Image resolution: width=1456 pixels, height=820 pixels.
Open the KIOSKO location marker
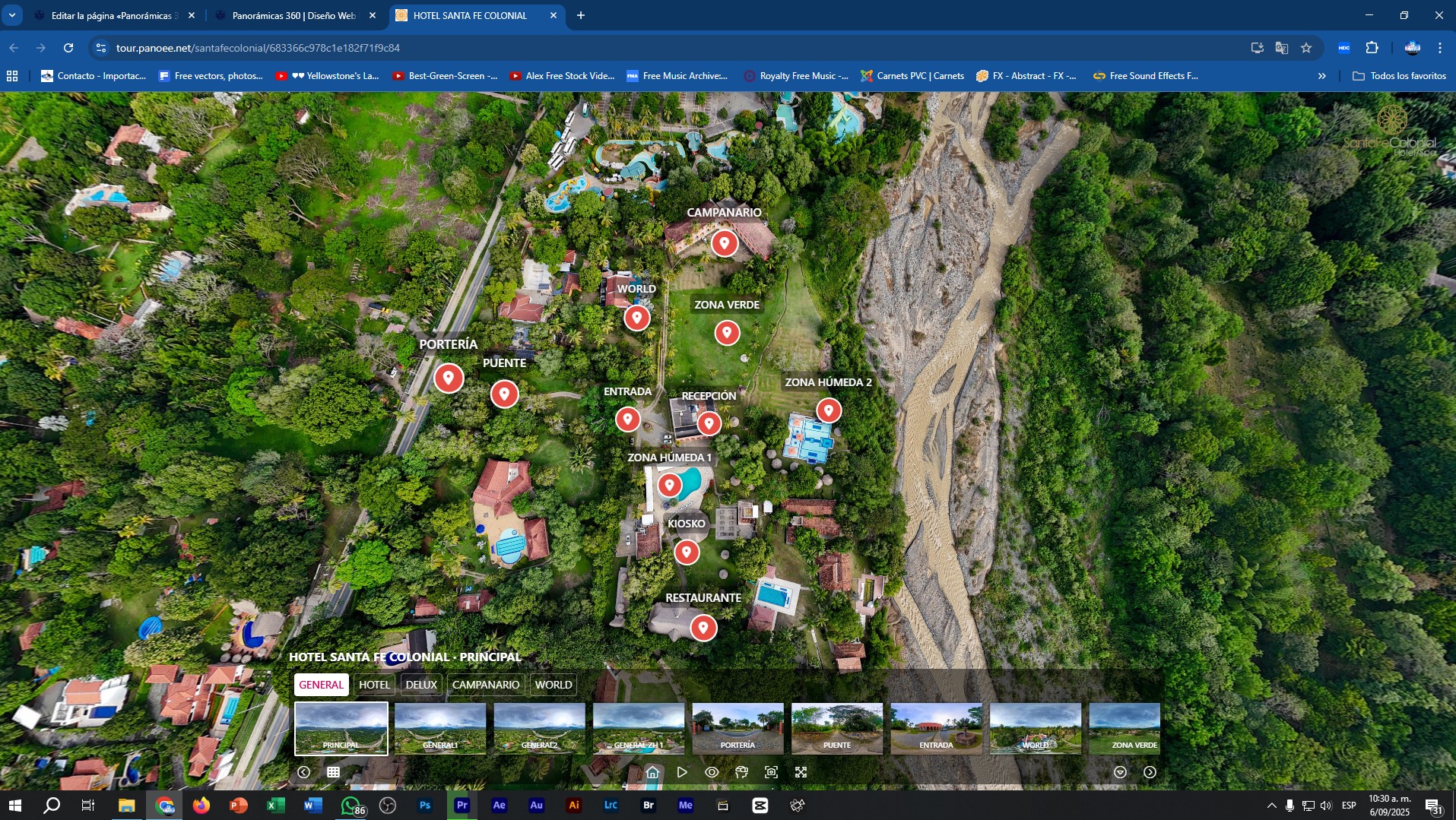[x=687, y=552]
